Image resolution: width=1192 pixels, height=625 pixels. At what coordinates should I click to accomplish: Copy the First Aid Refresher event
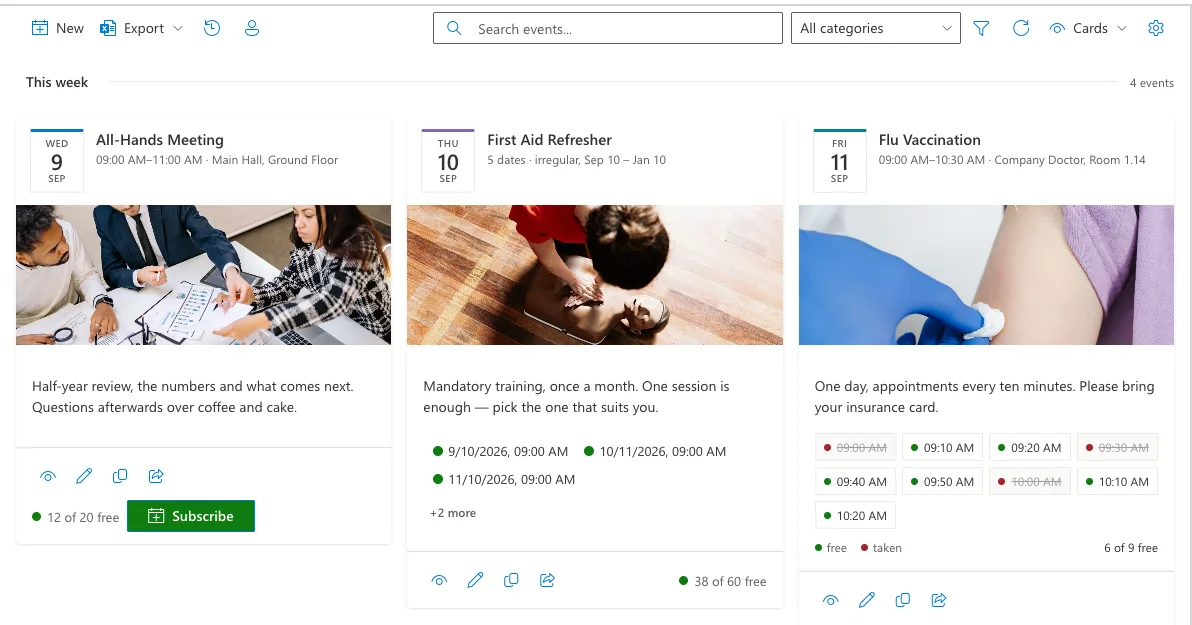pos(512,580)
